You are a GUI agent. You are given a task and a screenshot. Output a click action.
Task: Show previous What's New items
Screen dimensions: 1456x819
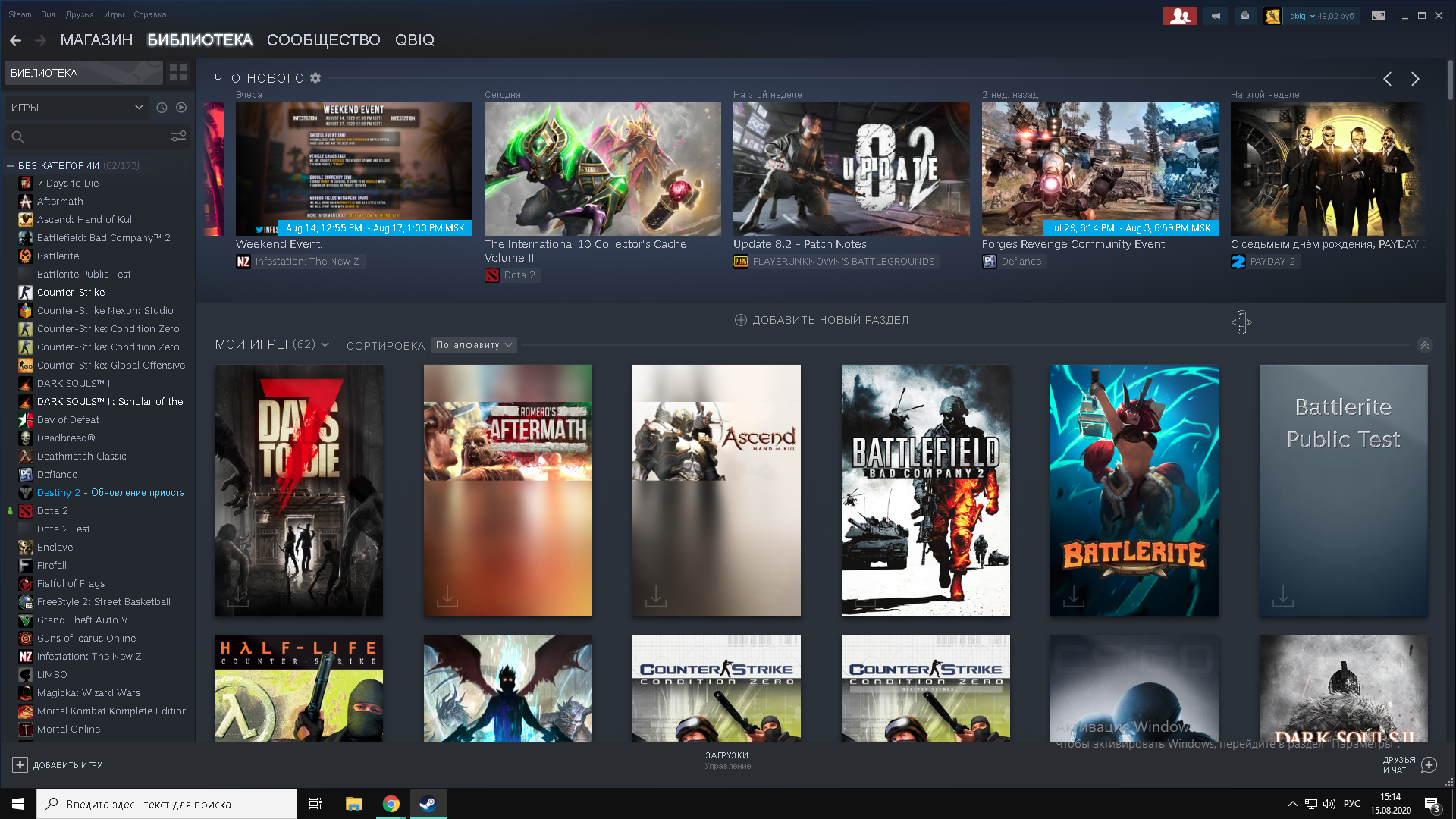[x=1387, y=79]
